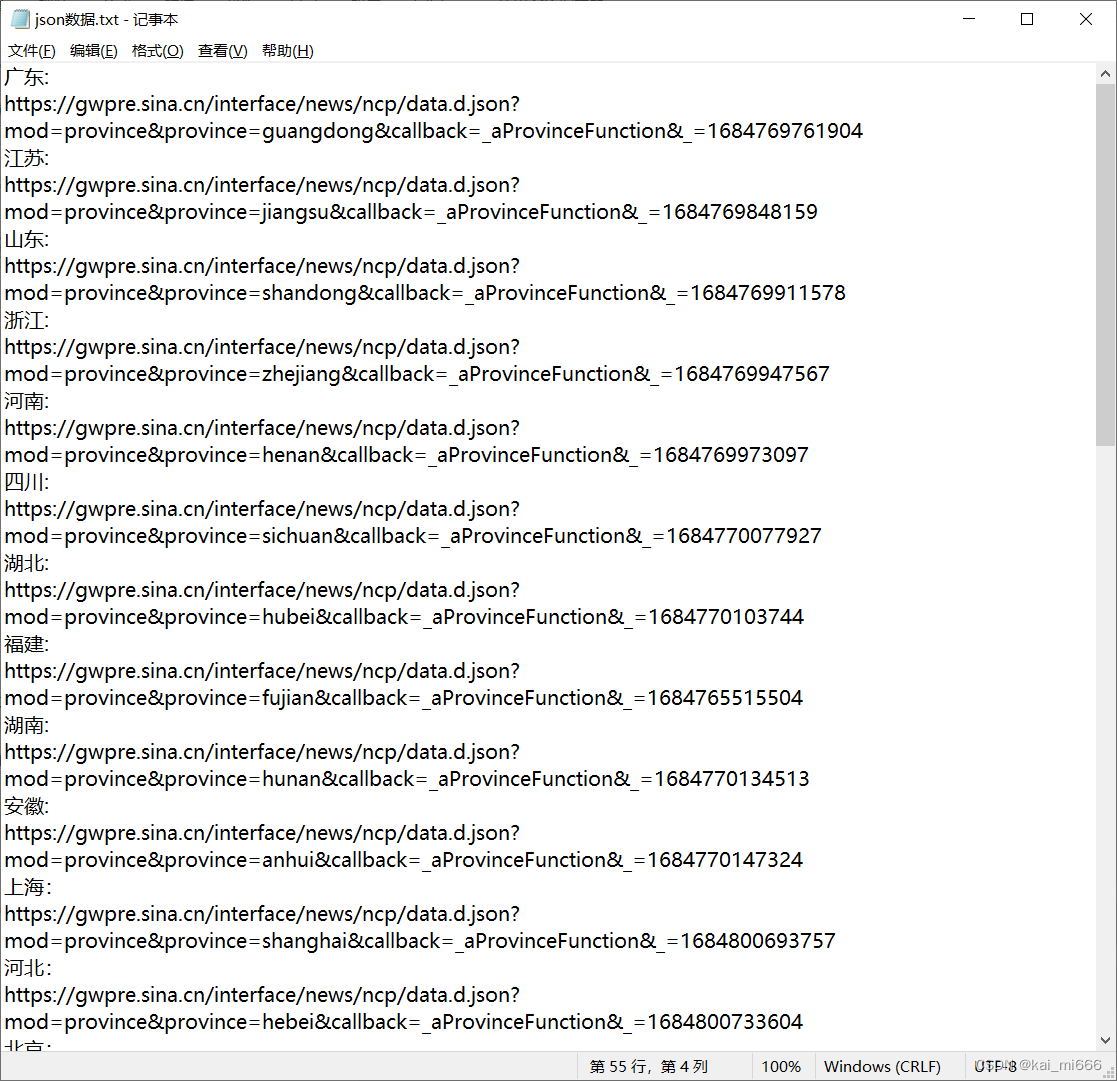
Task: Click the URL line directly under 广东:
Action: (262, 104)
